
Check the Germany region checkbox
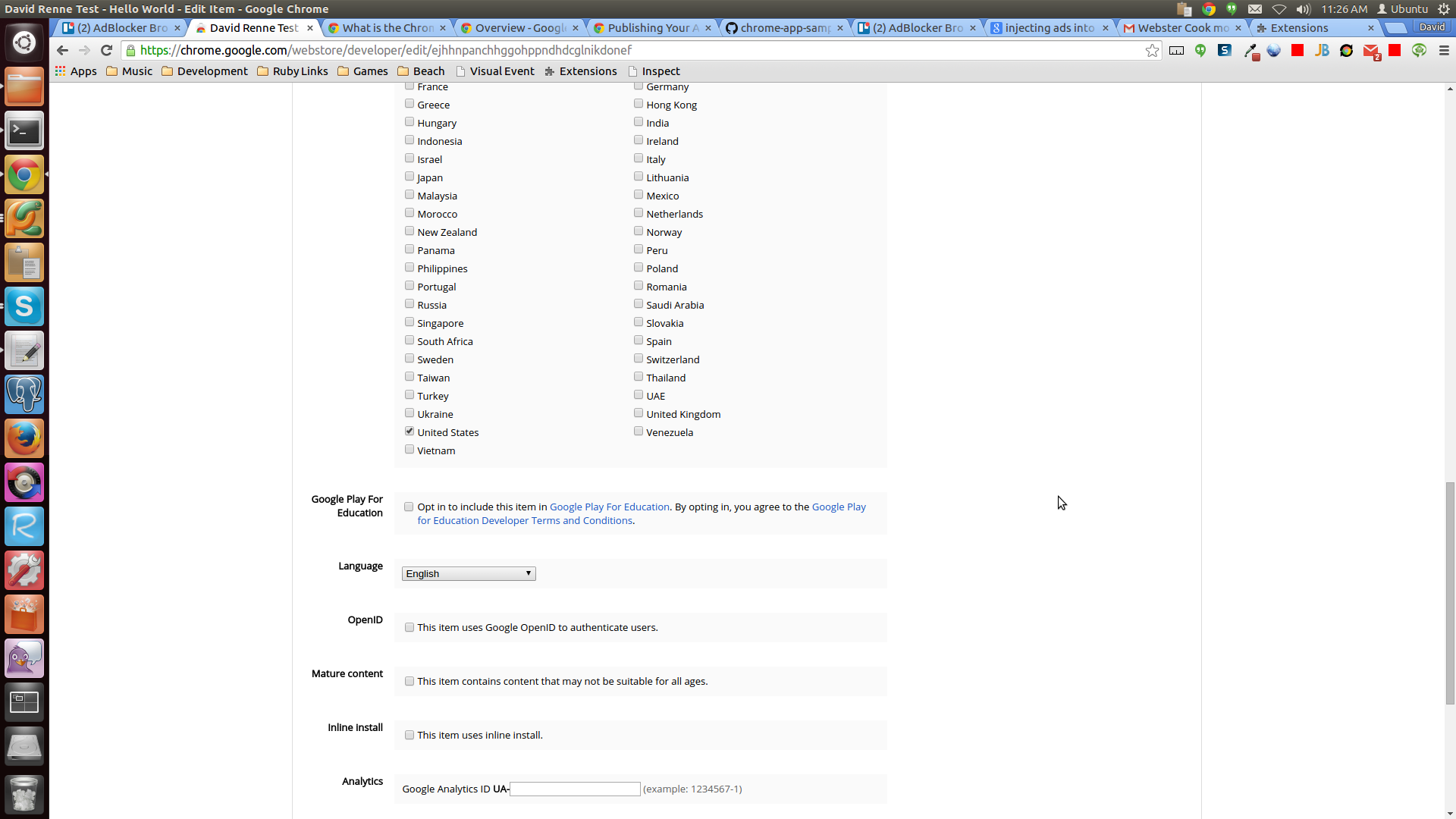click(x=639, y=86)
